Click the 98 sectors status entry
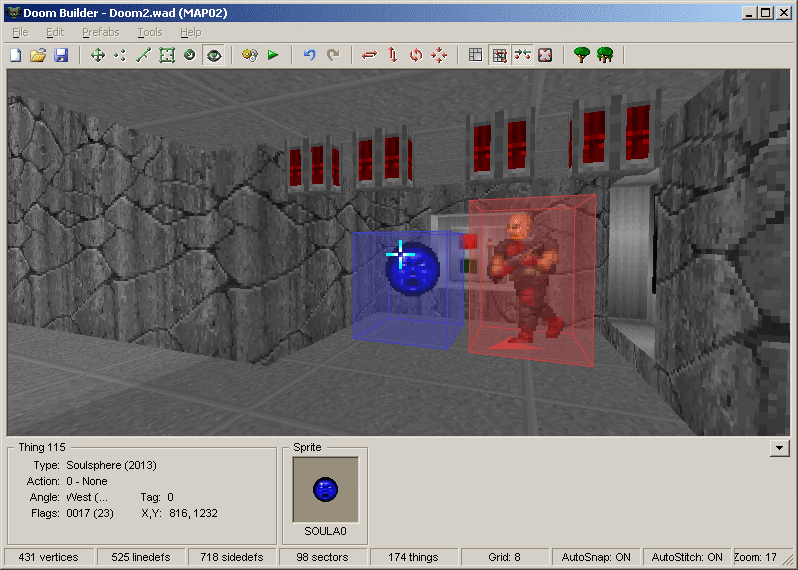This screenshot has height=570, width=798. (x=323, y=557)
